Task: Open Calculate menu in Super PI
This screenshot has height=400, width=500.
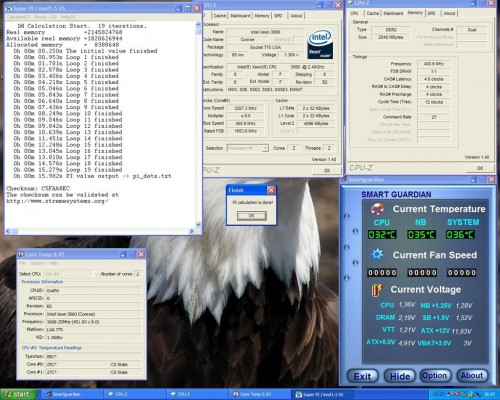Action: pos(18,17)
